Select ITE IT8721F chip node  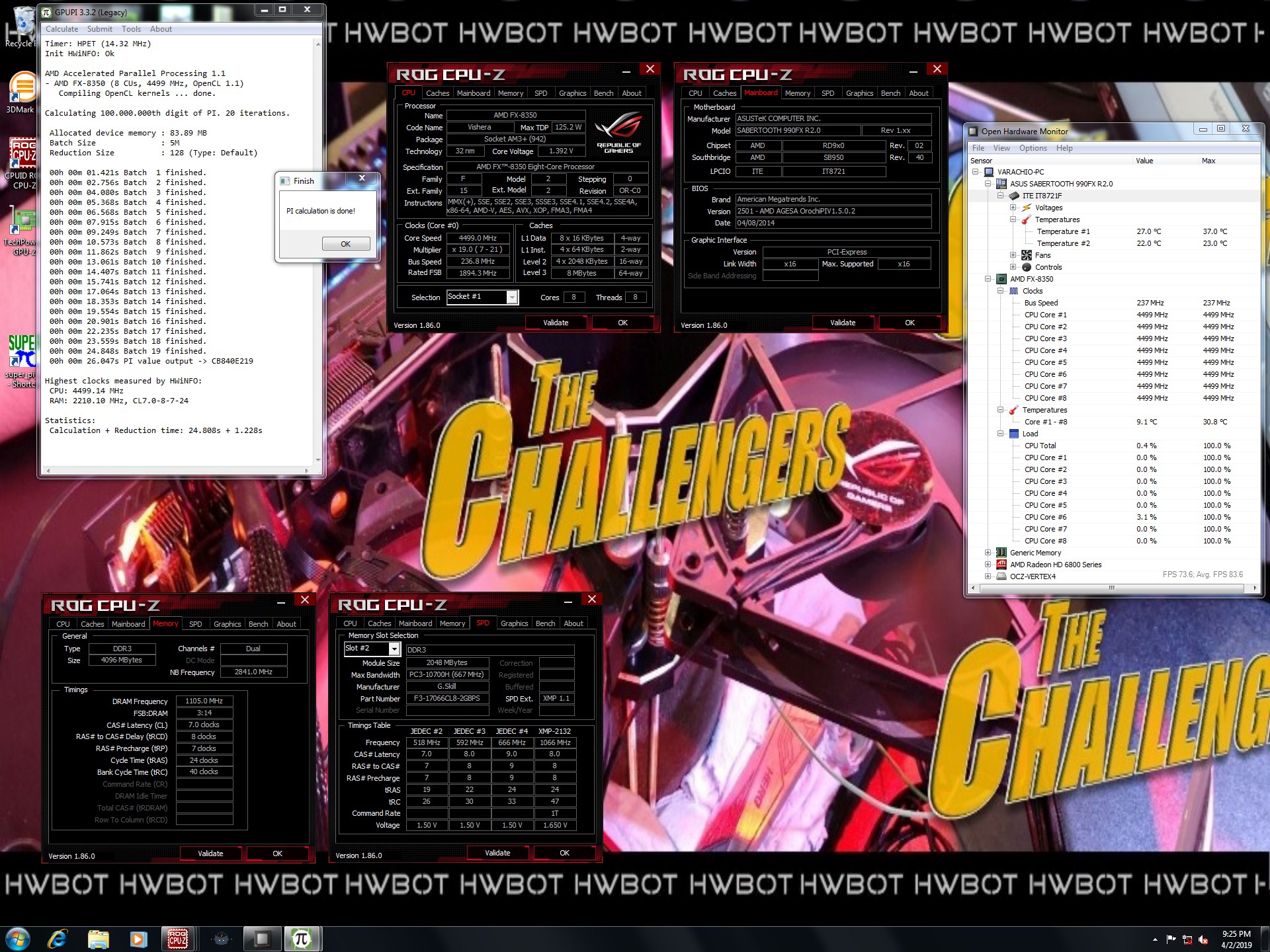tap(1042, 196)
